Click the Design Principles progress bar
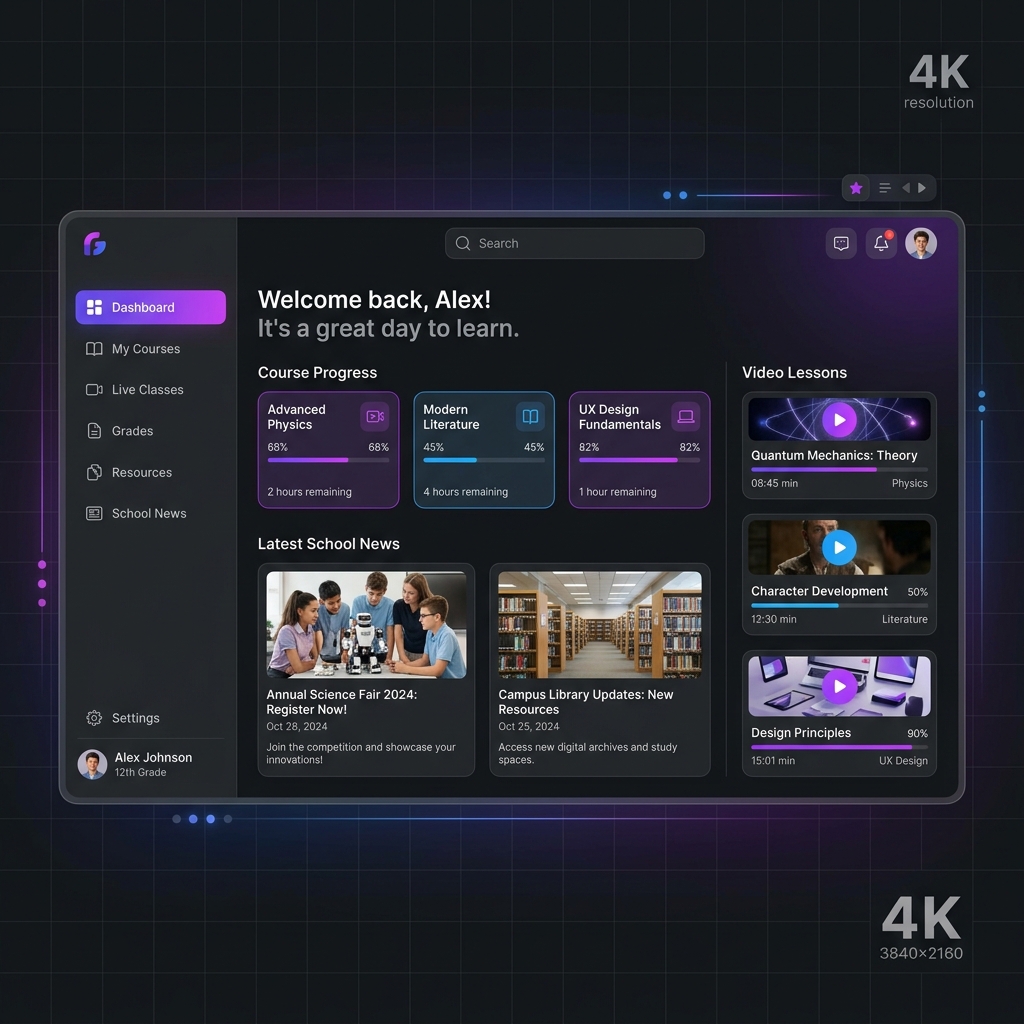The width and height of the screenshot is (1024, 1024). pyautogui.click(x=839, y=747)
